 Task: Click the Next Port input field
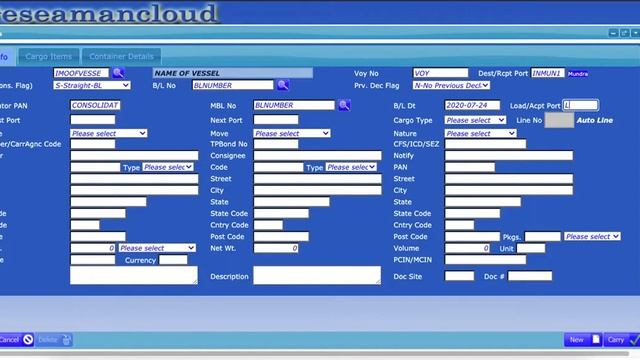(x=276, y=120)
